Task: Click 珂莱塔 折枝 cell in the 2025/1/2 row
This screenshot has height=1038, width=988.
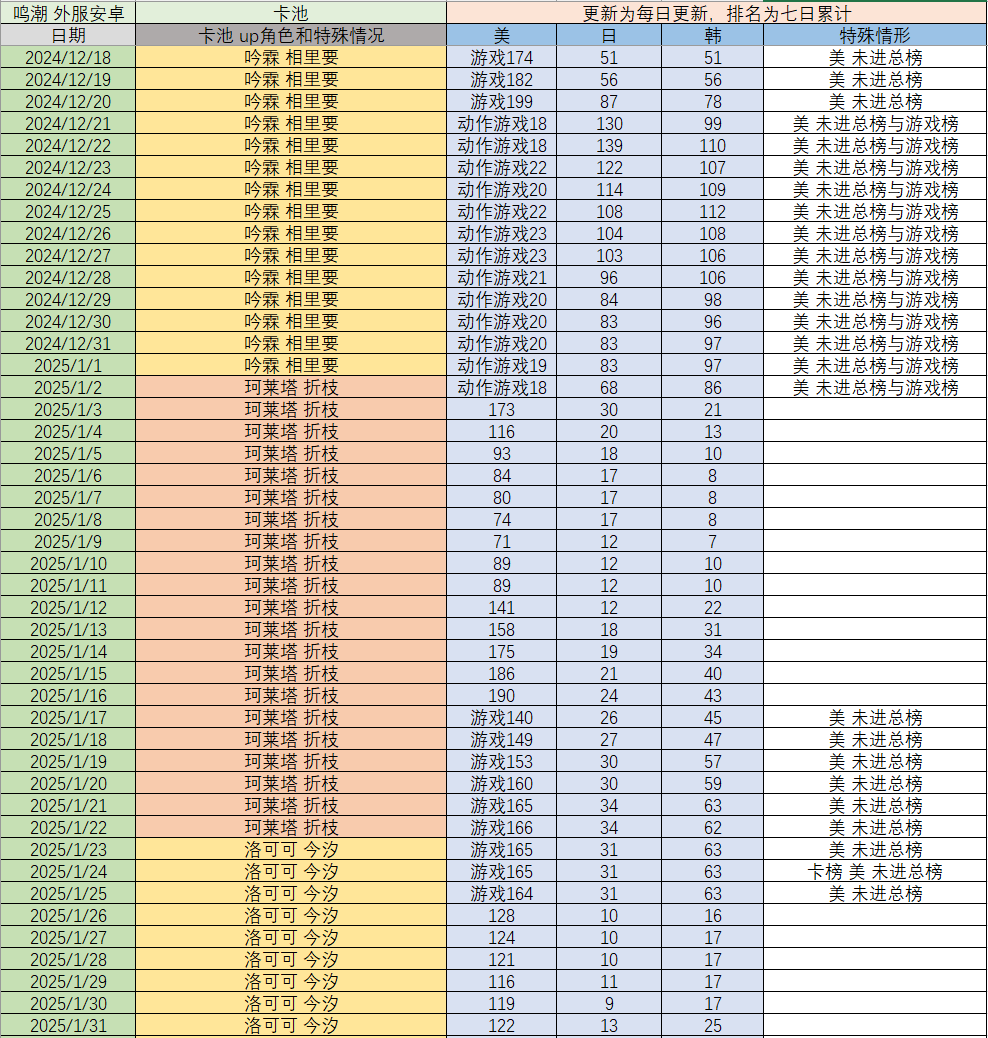Action: pyautogui.click(x=291, y=388)
